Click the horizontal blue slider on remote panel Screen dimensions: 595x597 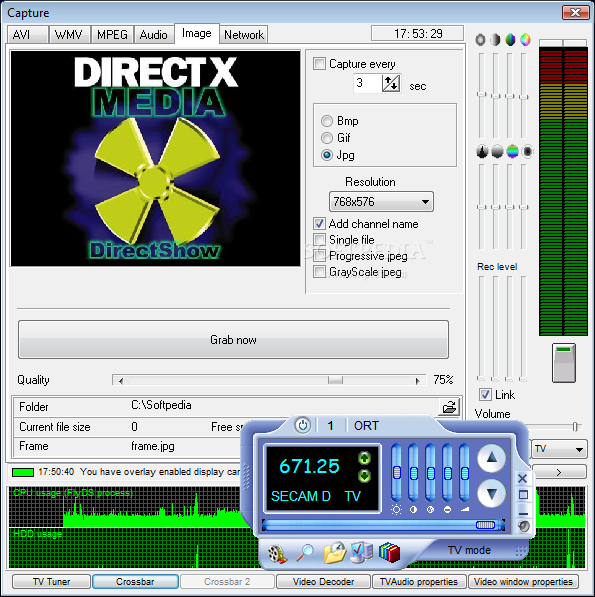click(x=383, y=525)
